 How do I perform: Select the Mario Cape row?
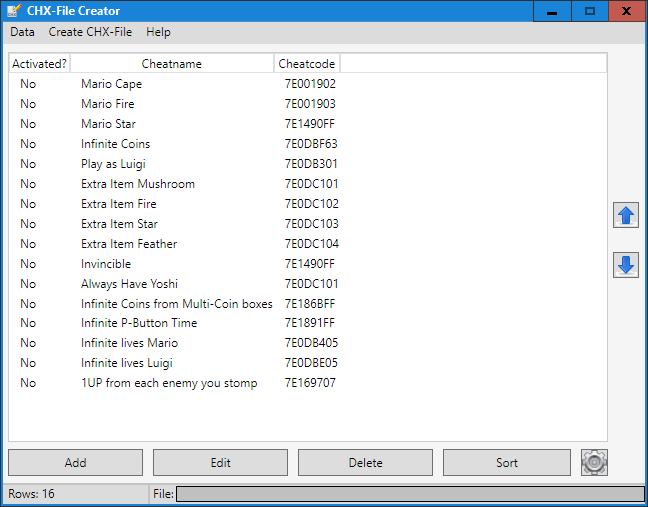pyautogui.click(x=308, y=84)
